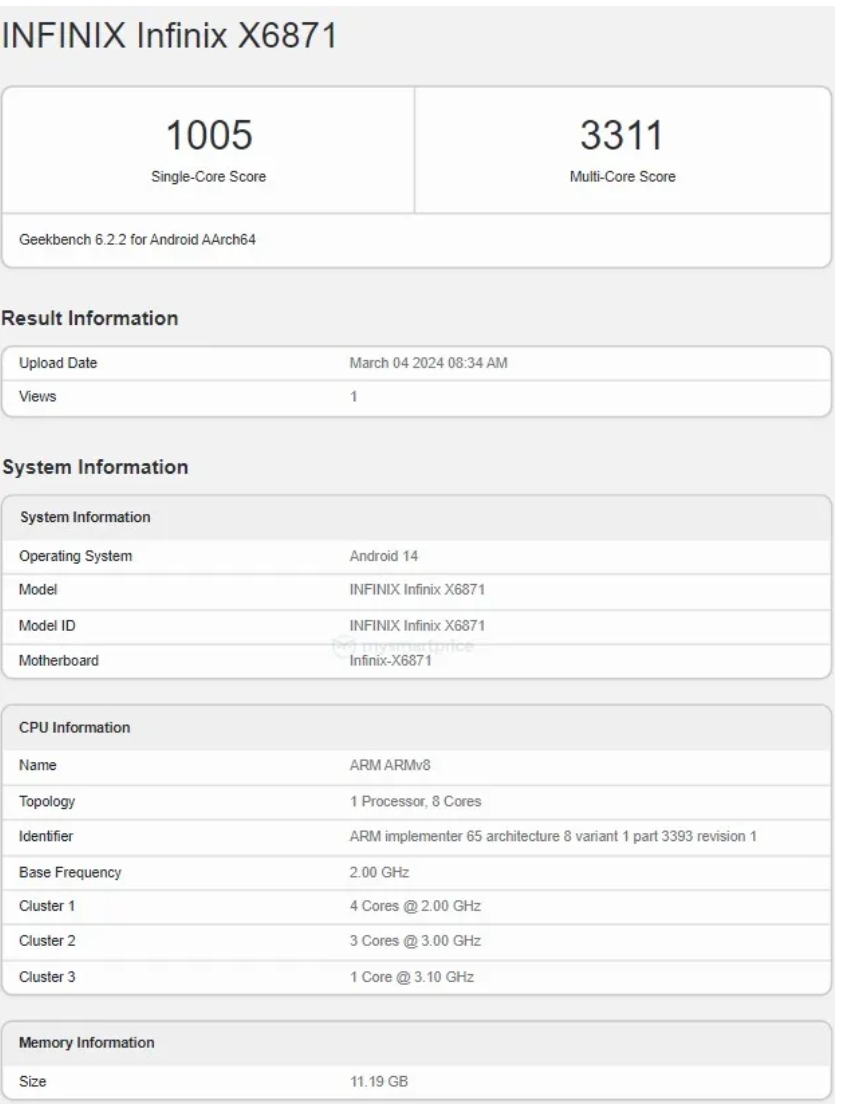Click the "CPU Information" table header
This screenshot has height=1115, width=847.
[417, 727]
